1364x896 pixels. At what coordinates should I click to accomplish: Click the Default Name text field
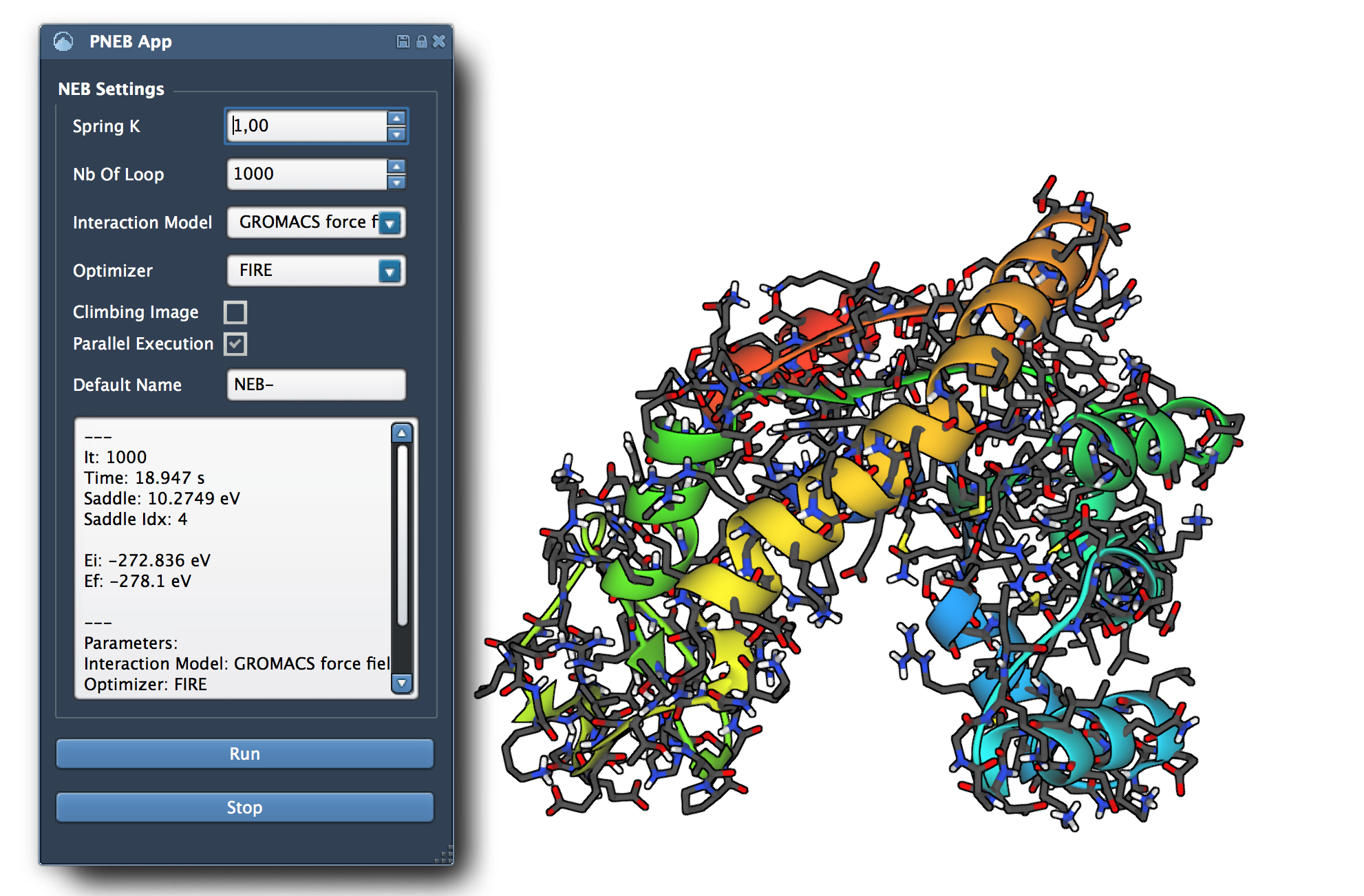316,385
